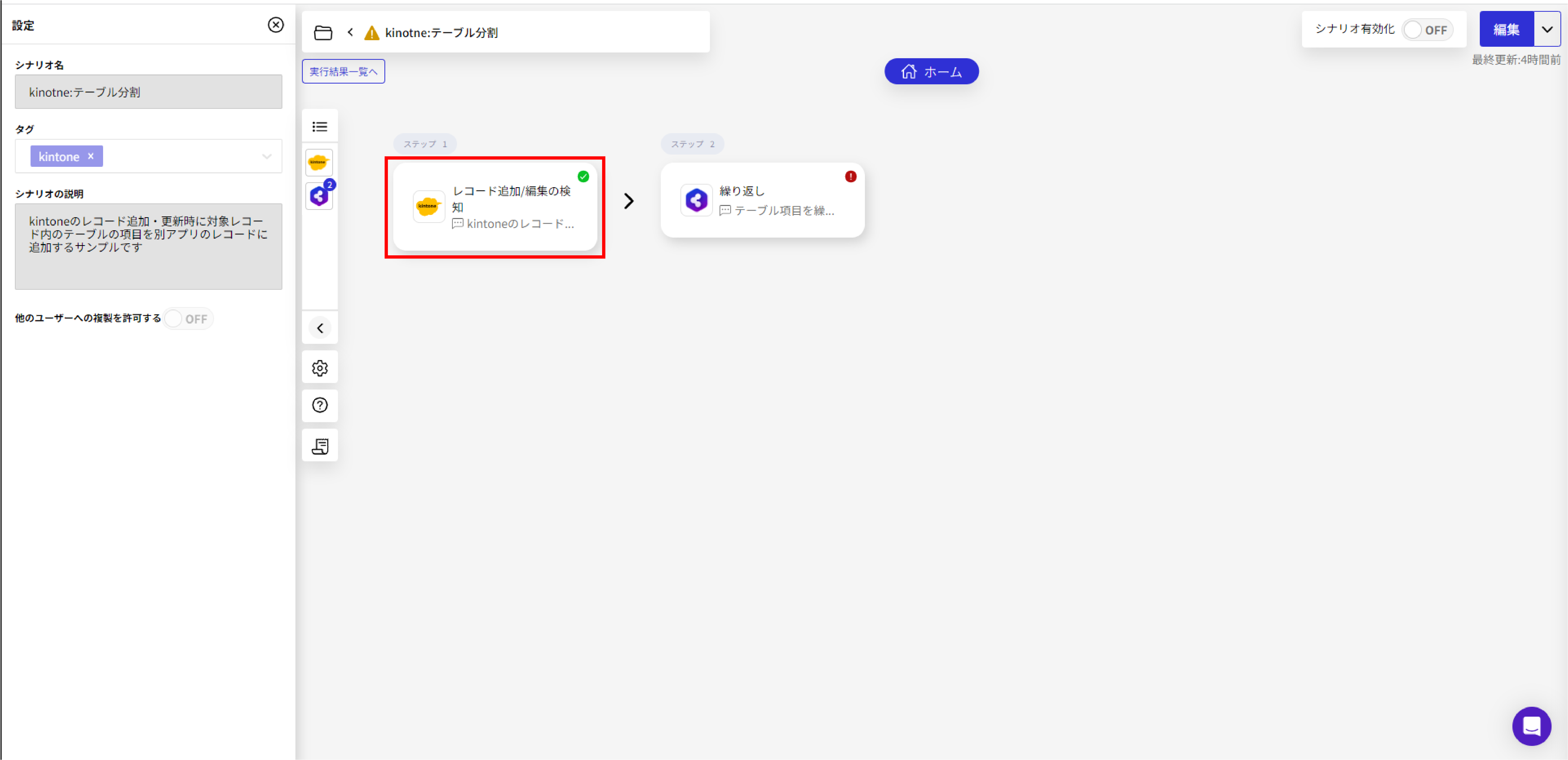Remove the kintone tag
This screenshot has width=1568, height=760.
(x=91, y=156)
